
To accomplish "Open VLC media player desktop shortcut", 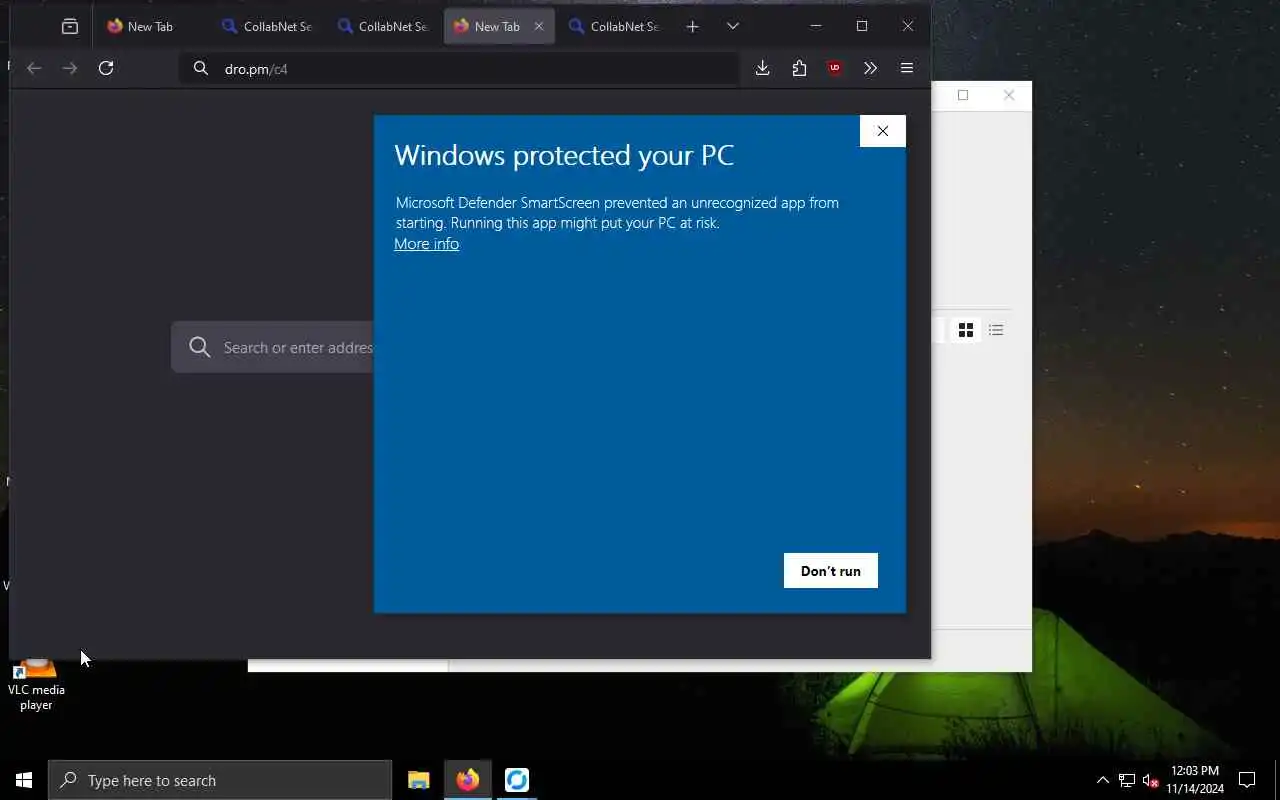I will pos(36,685).
